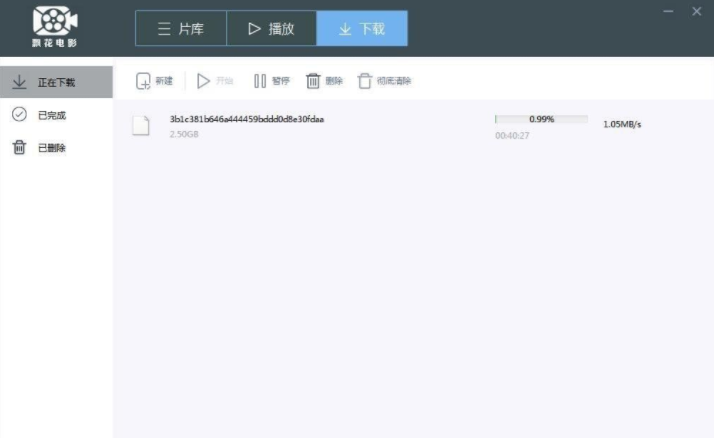
Task: Switch to the 播放 playback tab
Action: pos(271,29)
